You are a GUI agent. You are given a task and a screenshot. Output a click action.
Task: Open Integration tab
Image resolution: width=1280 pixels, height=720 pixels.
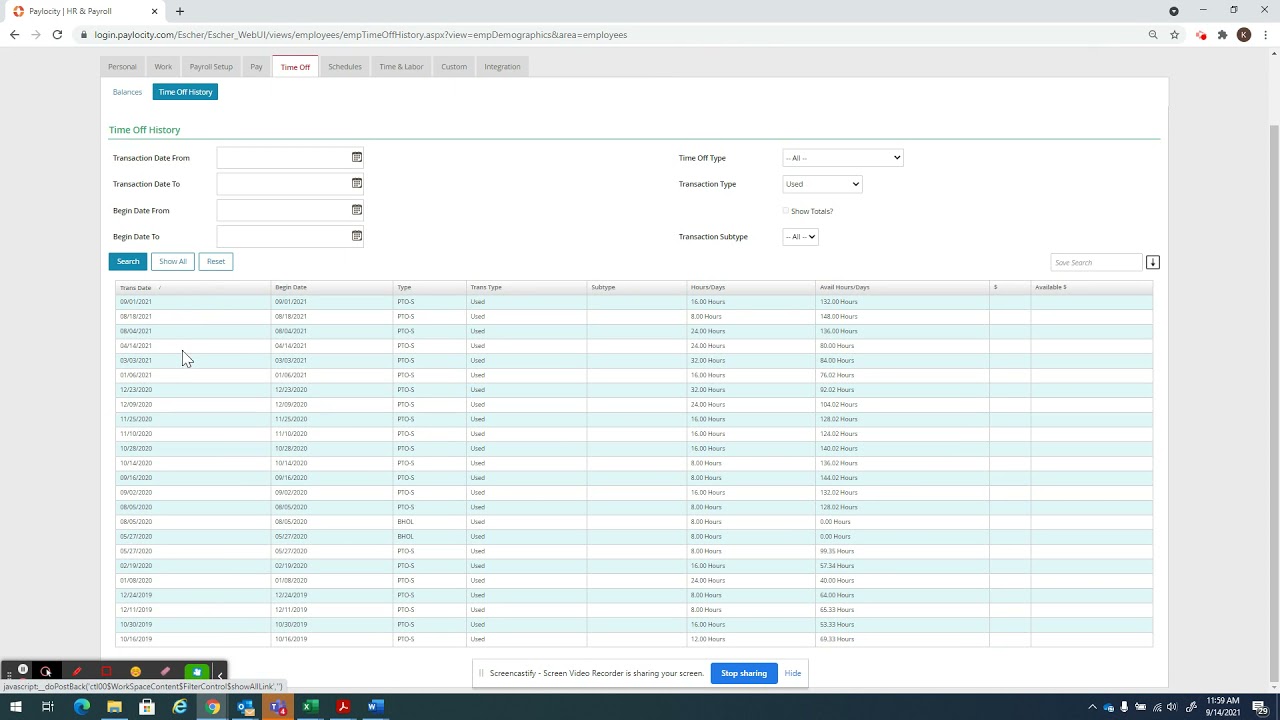tap(502, 67)
